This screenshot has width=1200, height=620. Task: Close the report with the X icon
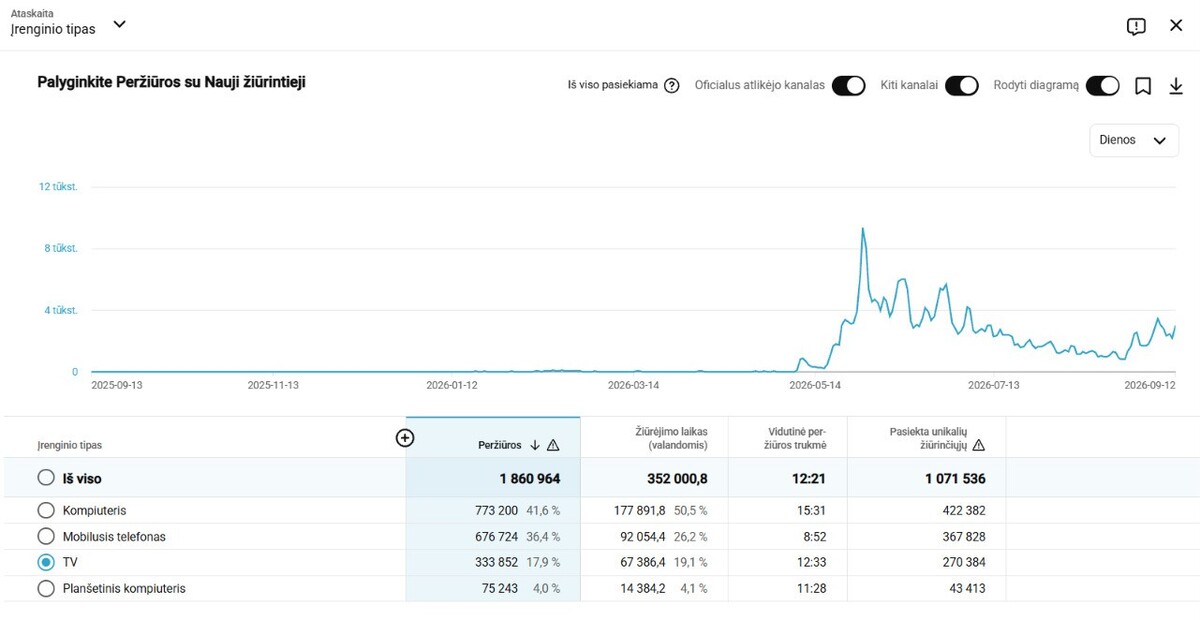(x=1176, y=25)
